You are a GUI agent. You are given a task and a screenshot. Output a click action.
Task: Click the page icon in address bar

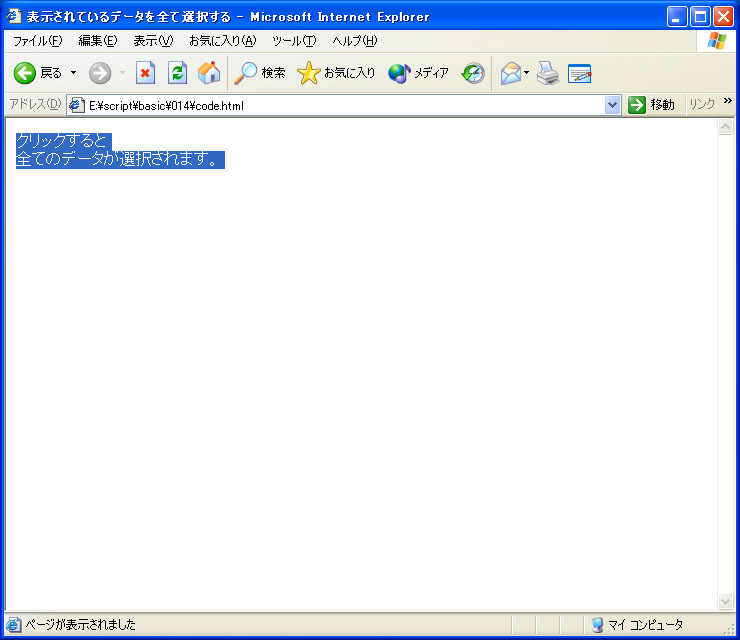(76, 105)
